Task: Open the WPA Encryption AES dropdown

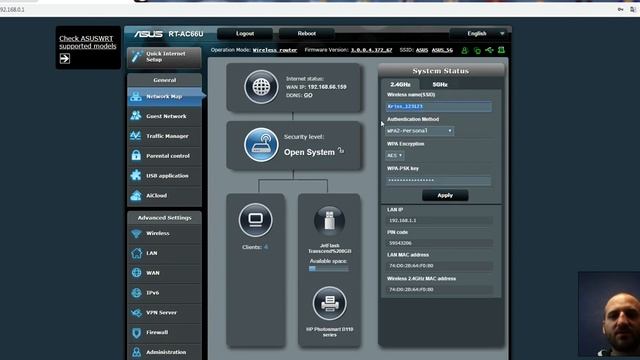Action: tap(394, 156)
